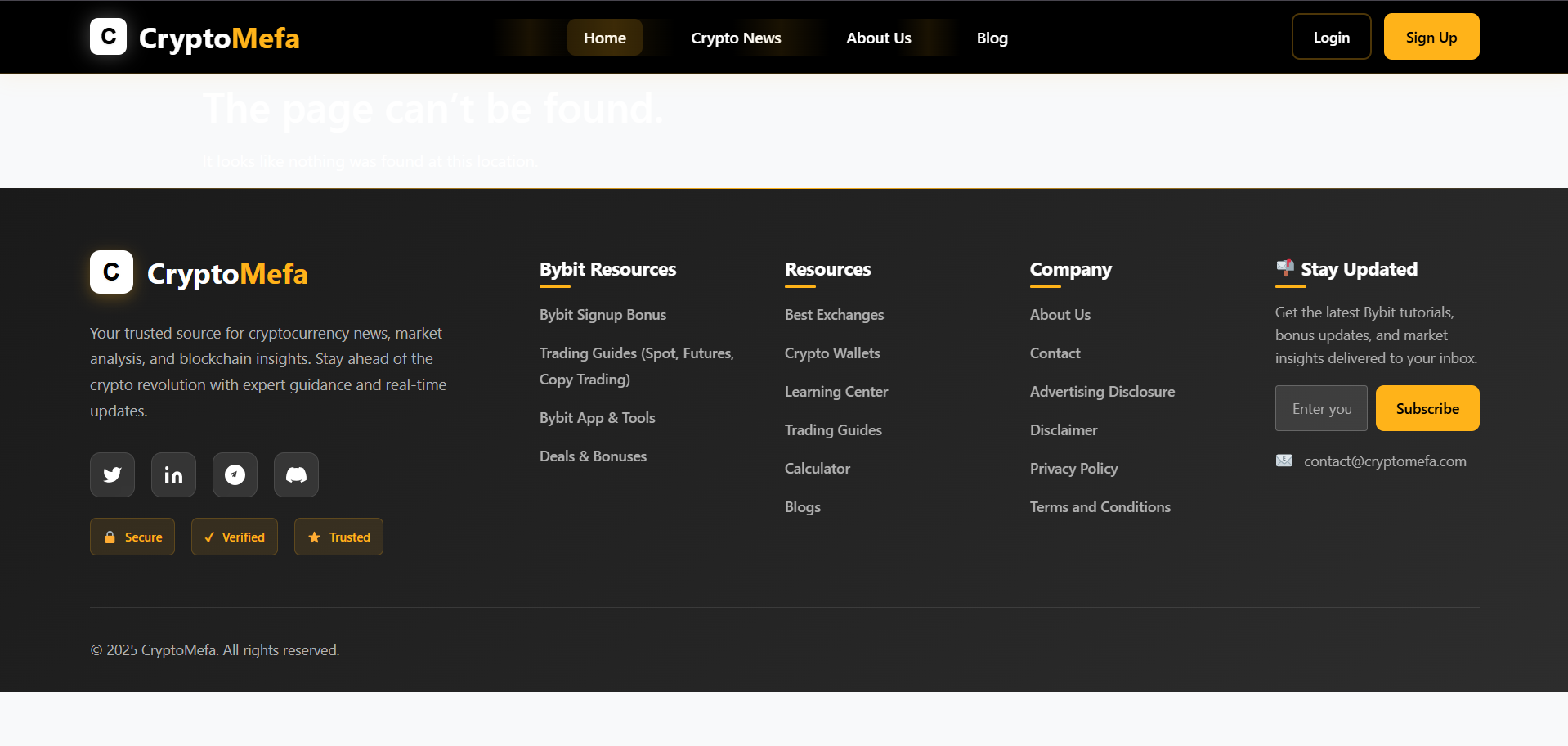Viewport: 1568px width, 746px height.
Task: Open Bybit App & Tools link
Action: [x=597, y=418]
